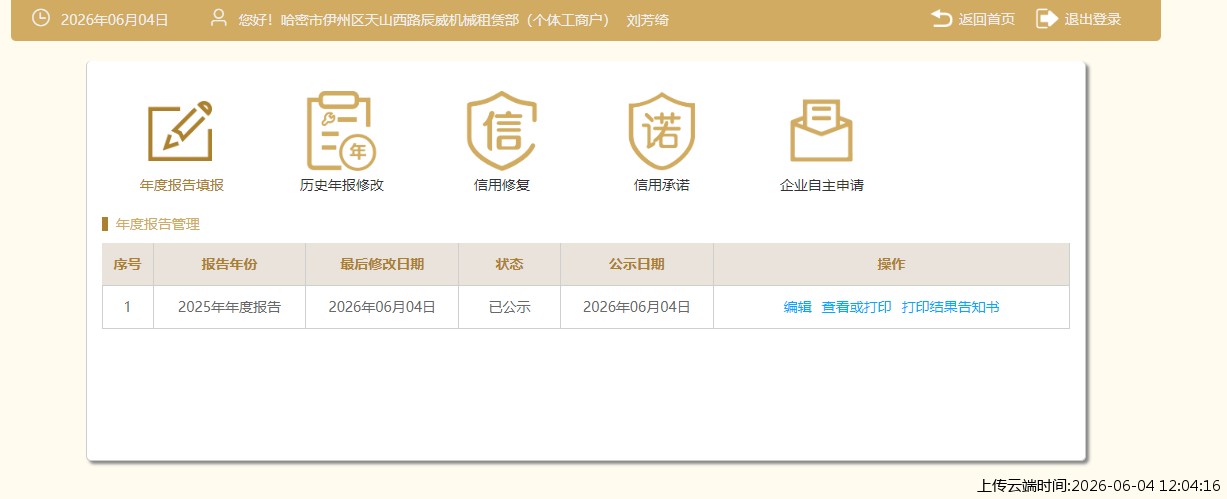Open the 信用承诺 shield icon

(x=661, y=131)
